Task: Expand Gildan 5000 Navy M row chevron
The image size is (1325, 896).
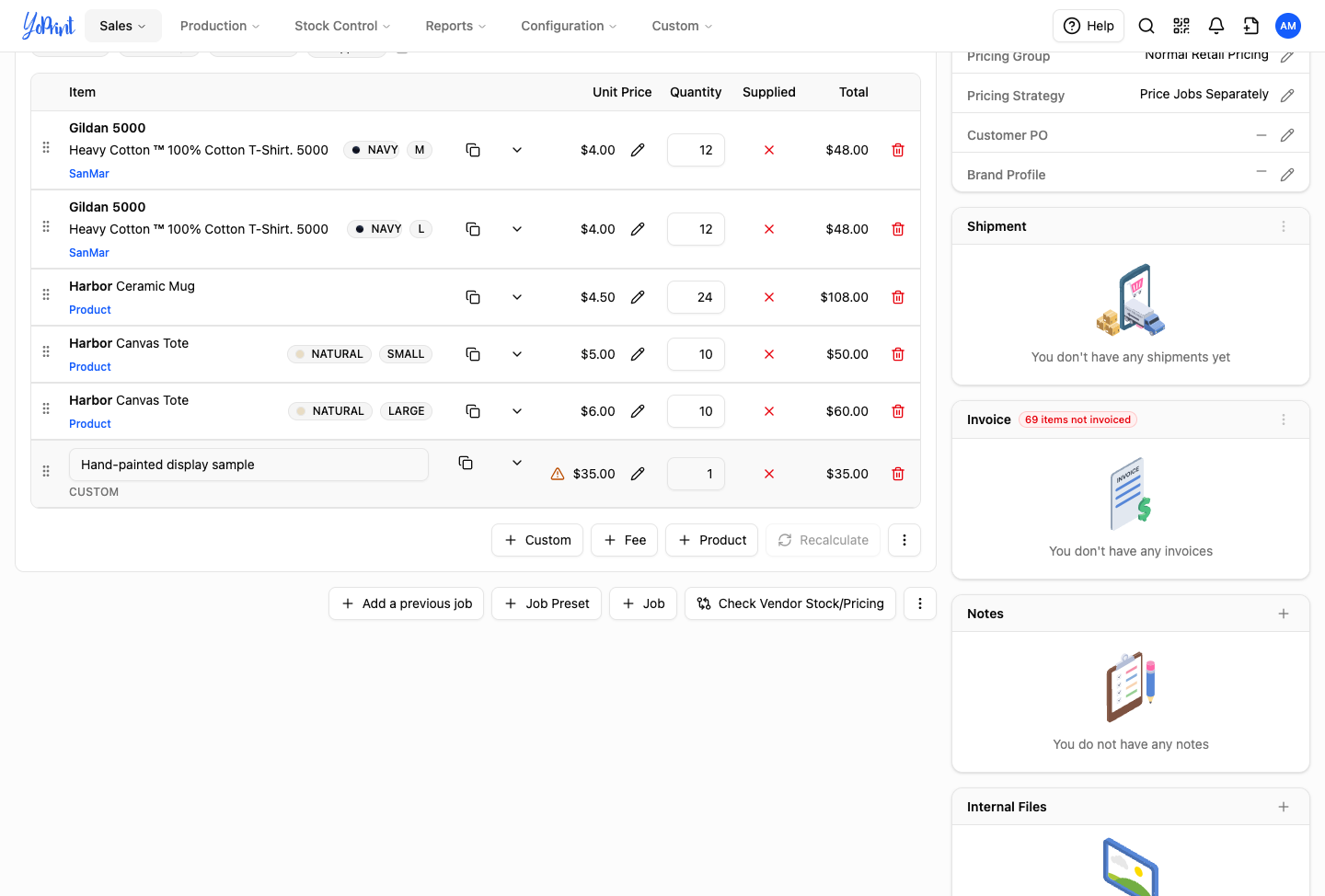Action: (517, 150)
